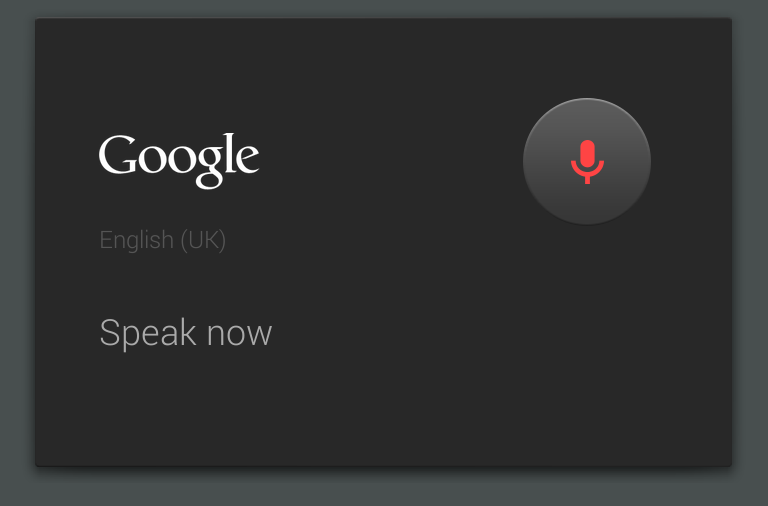Hit the microphone glyph beside the Google logo

(x=587, y=161)
